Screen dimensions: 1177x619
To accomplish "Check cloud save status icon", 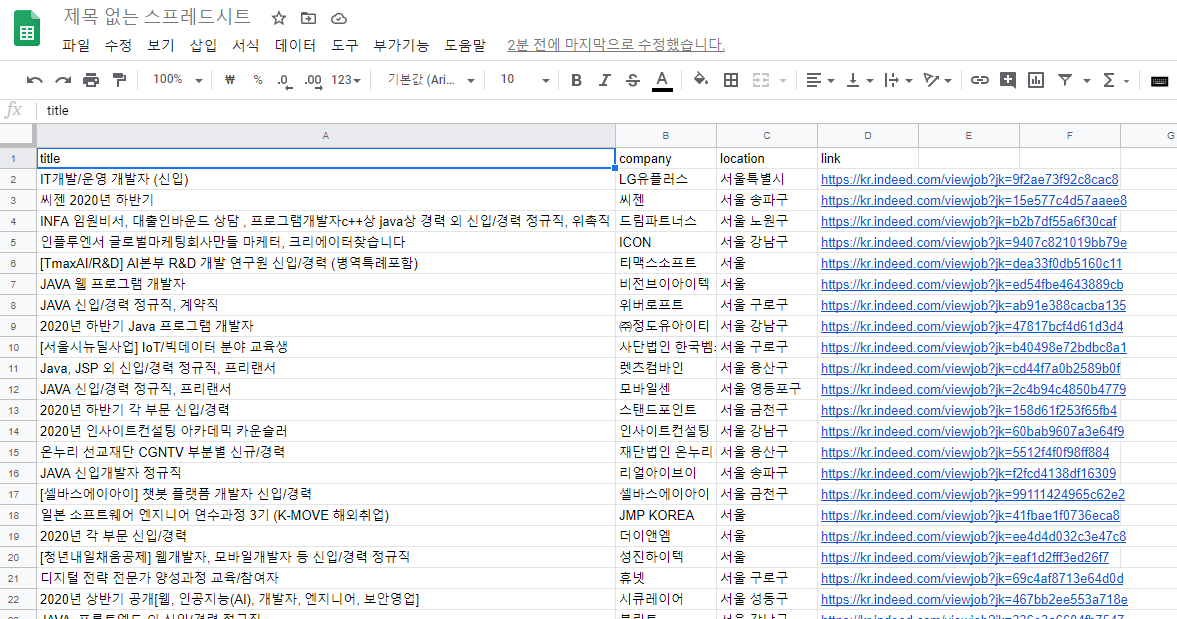I will 339,18.
